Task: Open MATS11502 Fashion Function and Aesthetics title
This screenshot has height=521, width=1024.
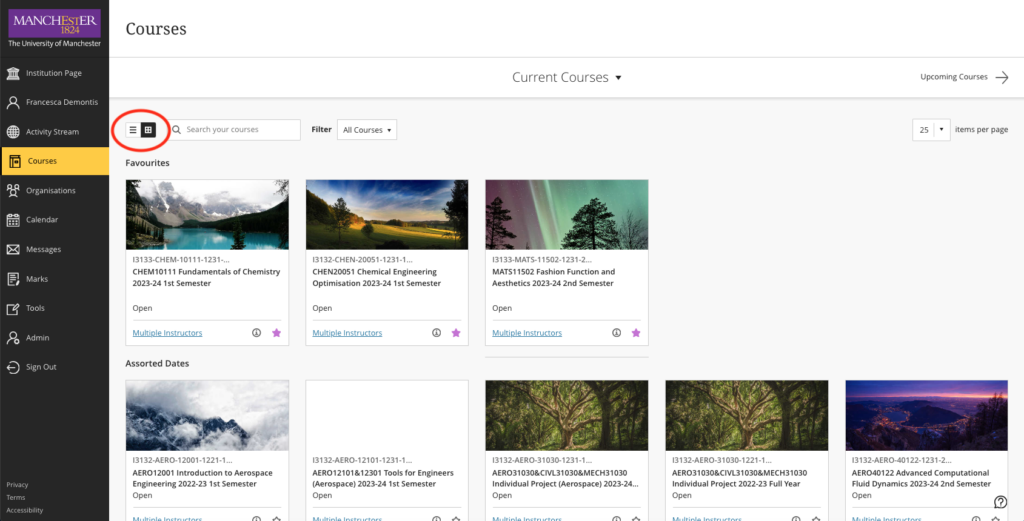Action: pos(554,277)
